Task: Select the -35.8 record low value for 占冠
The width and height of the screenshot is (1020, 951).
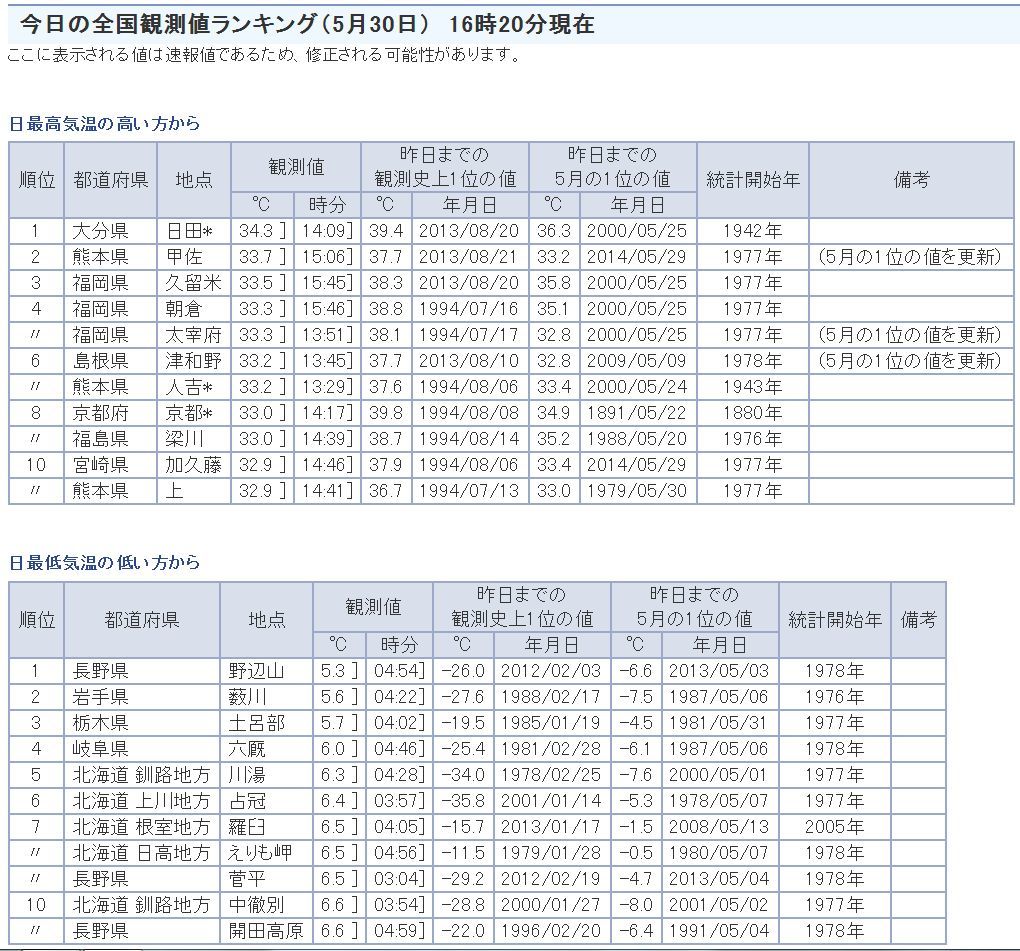Action: (x=462, y=801)
